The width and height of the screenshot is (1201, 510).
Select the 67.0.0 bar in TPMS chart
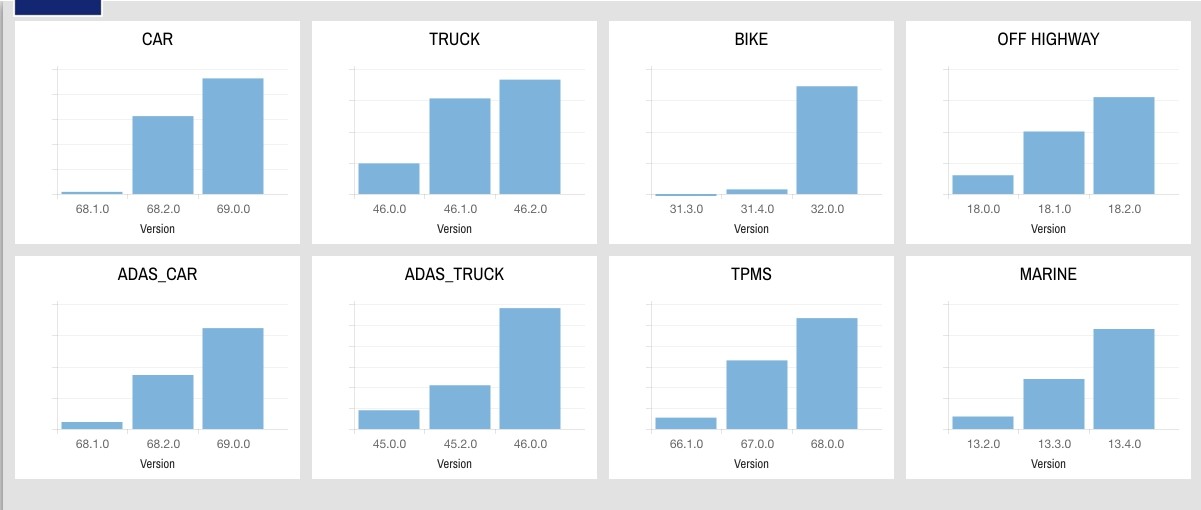(757, 395)
